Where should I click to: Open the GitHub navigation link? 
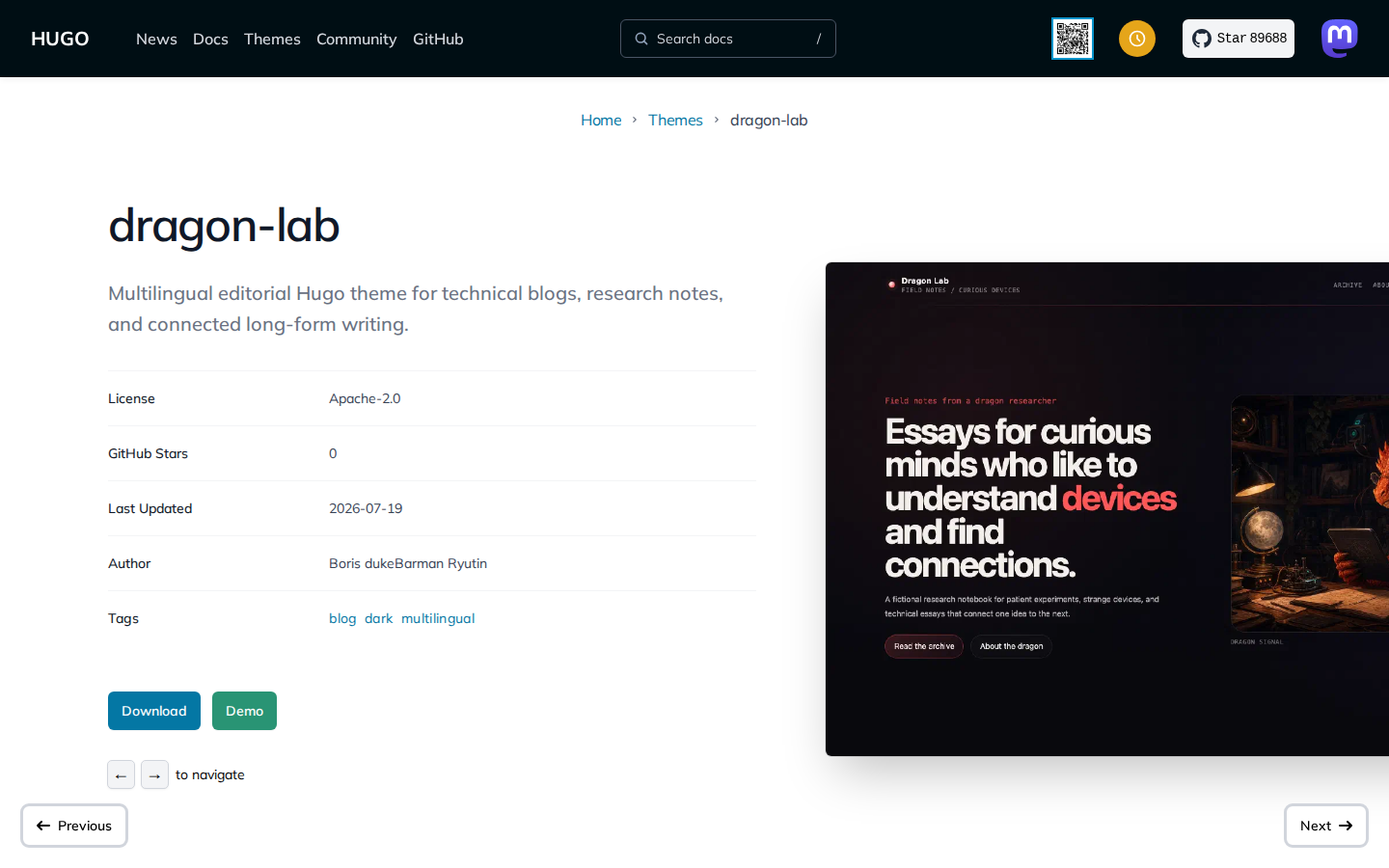(438, 39)
